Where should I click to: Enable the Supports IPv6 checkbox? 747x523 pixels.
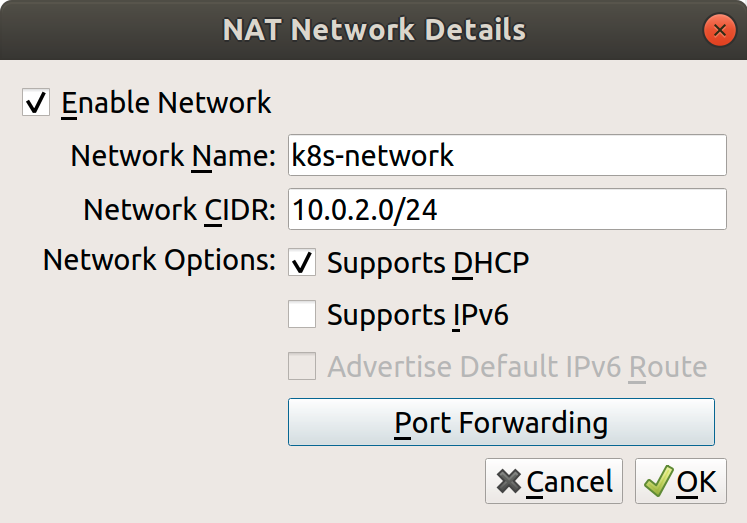pyautogui.click(x=302, y=315)
